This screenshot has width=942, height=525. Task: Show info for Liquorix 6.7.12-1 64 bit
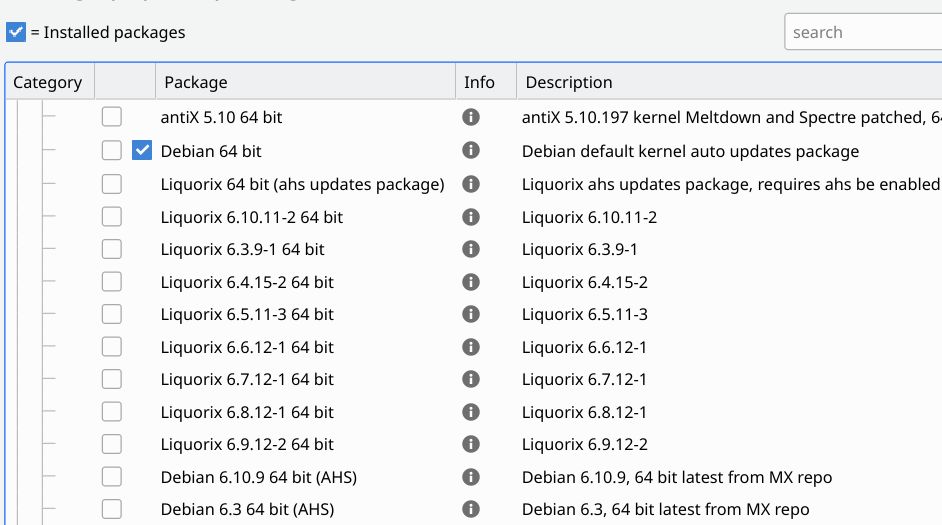471,379
